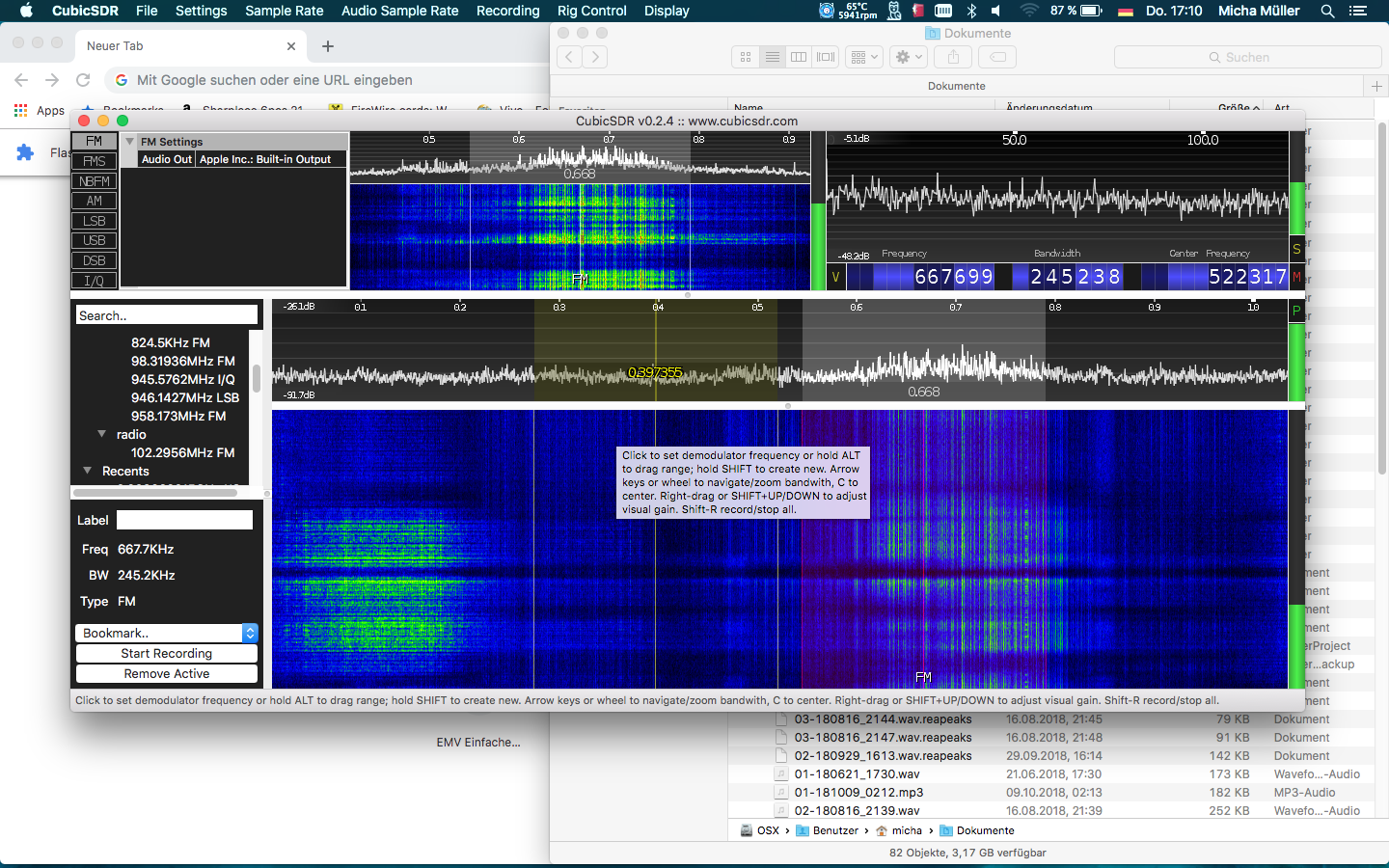This screenshot has height=868, width=1389.
Task: Click the Finder edit tags icon
Action: pyautogui.click(x=997, y=57)
